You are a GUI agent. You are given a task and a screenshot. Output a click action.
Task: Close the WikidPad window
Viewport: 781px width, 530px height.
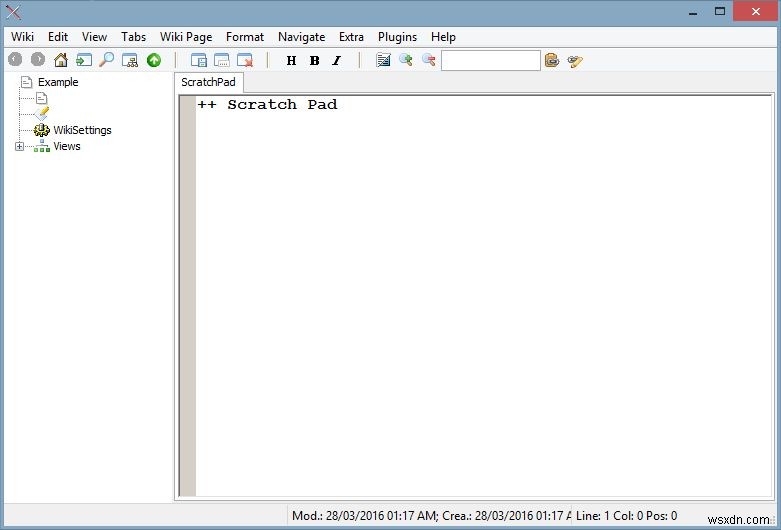pyautogui.click(x=756, y=11)
